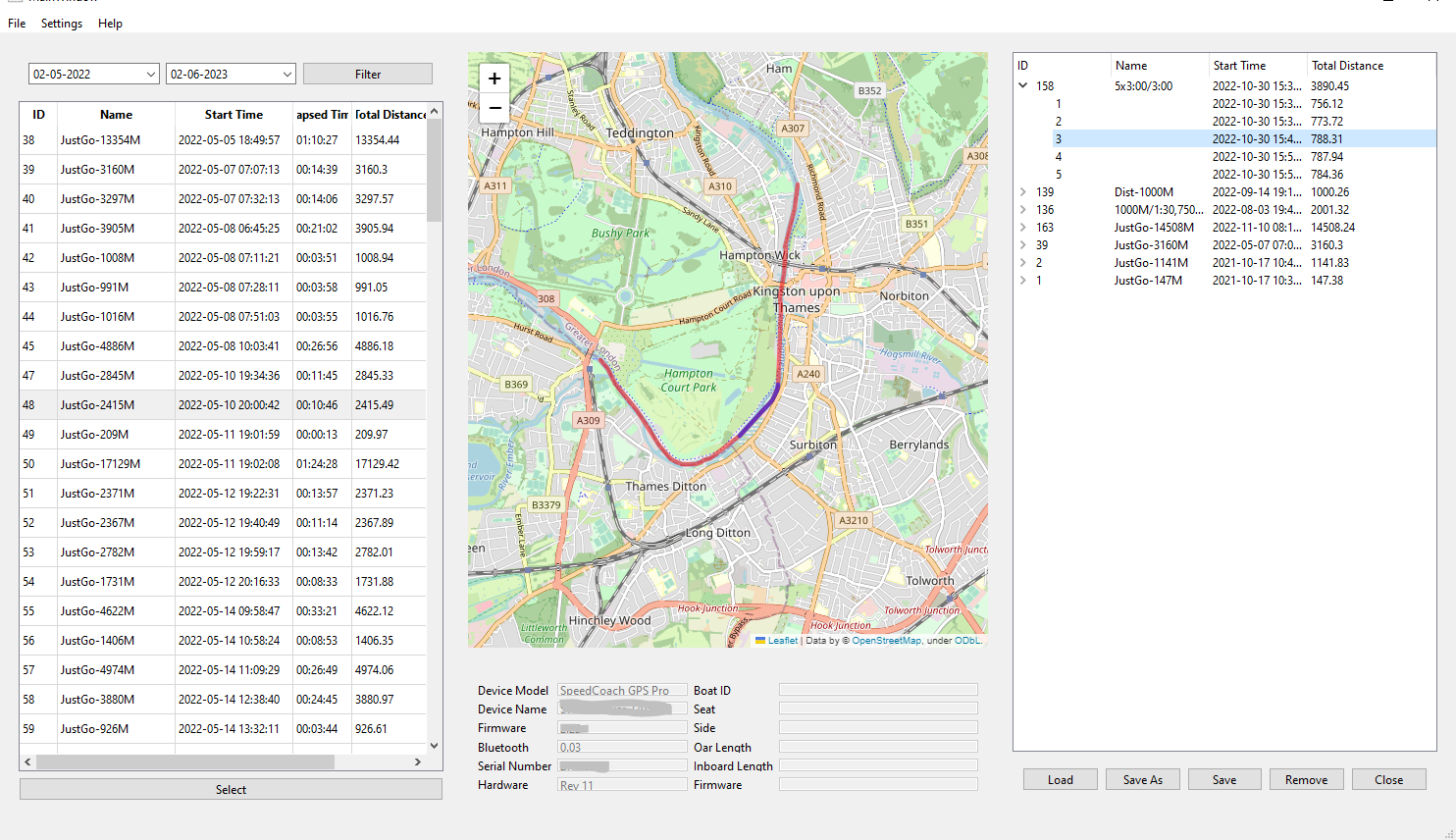Open the Settings menu

click(62, 23)
